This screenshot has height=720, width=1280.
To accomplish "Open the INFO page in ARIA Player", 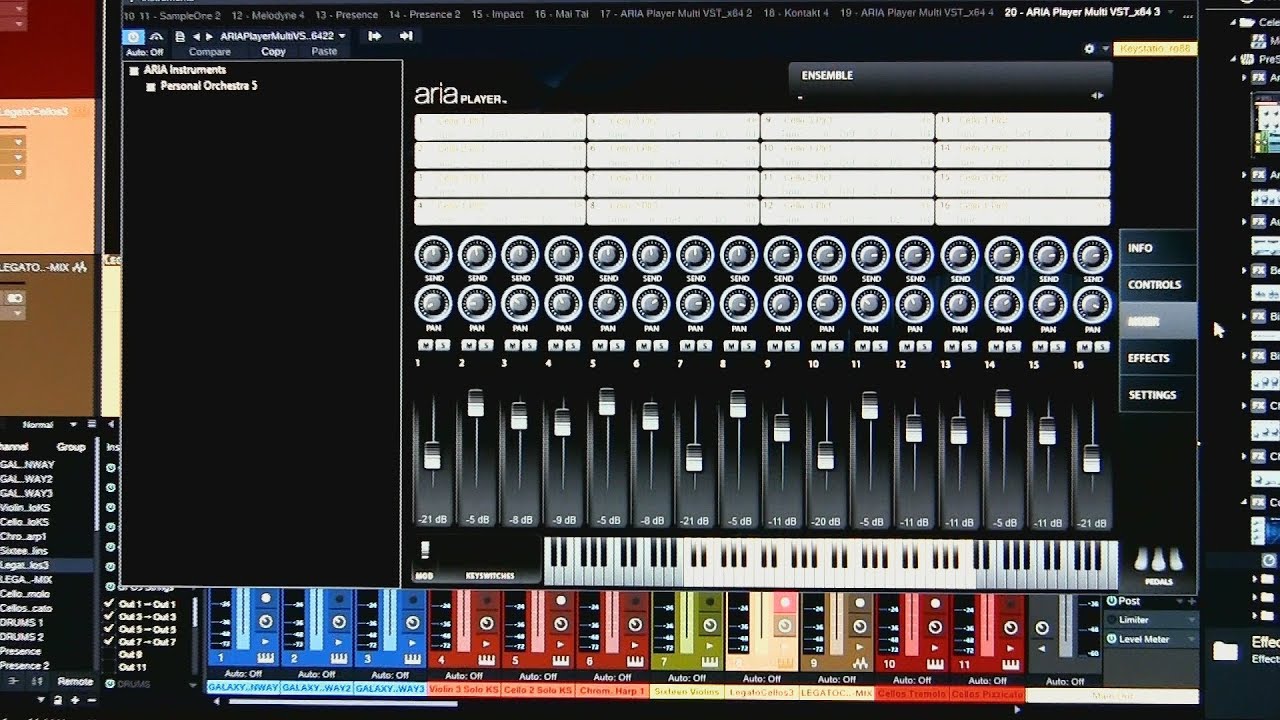I will (x=1158, y=248).
